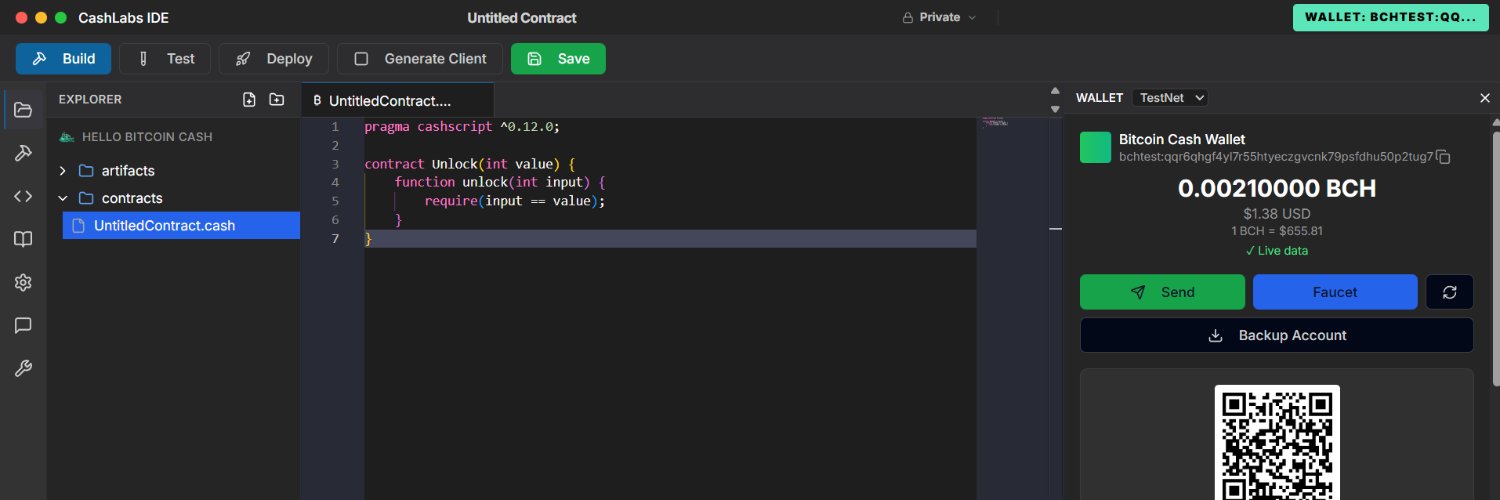This screenshot has width=1500, height=500.
Task: Select the artifacts folder row
Action: (175, 171)
